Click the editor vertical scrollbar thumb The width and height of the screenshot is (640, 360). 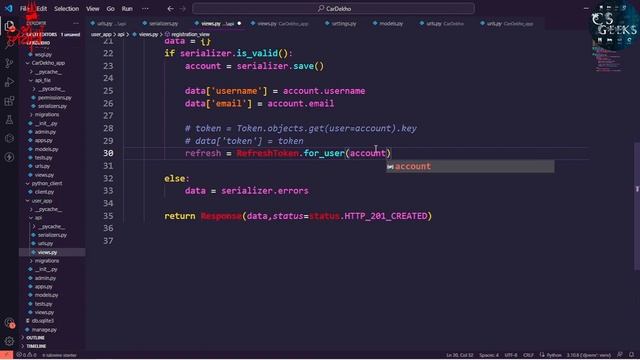pyautogui.click(x=637, y=206)
